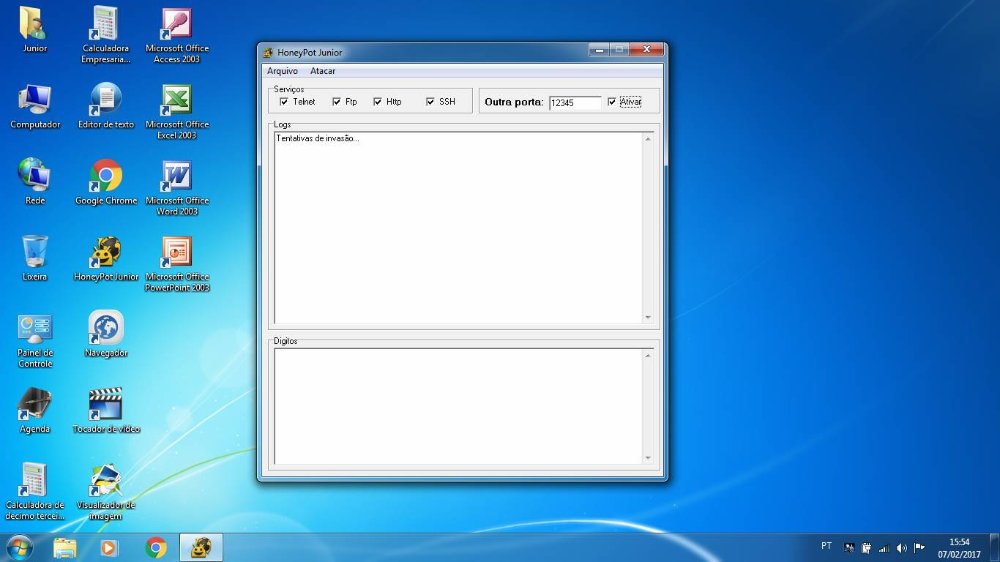The image size is (1000, 562).
Task: Open Microsoft Office Word 2003 shortcut
Action: click(177, 177)
